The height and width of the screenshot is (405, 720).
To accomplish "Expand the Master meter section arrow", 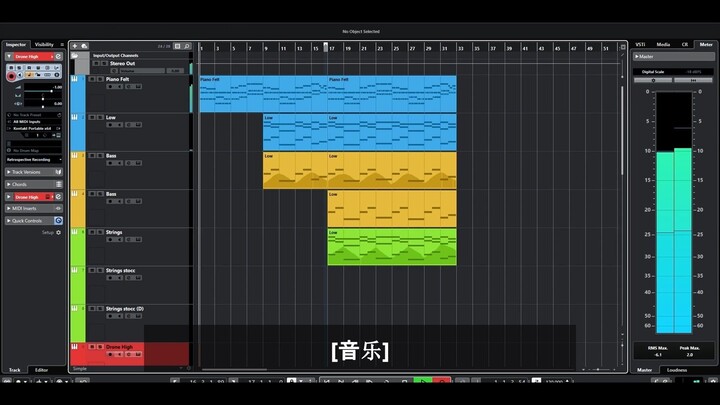I will pyautogui.click(x=636, y=56).
